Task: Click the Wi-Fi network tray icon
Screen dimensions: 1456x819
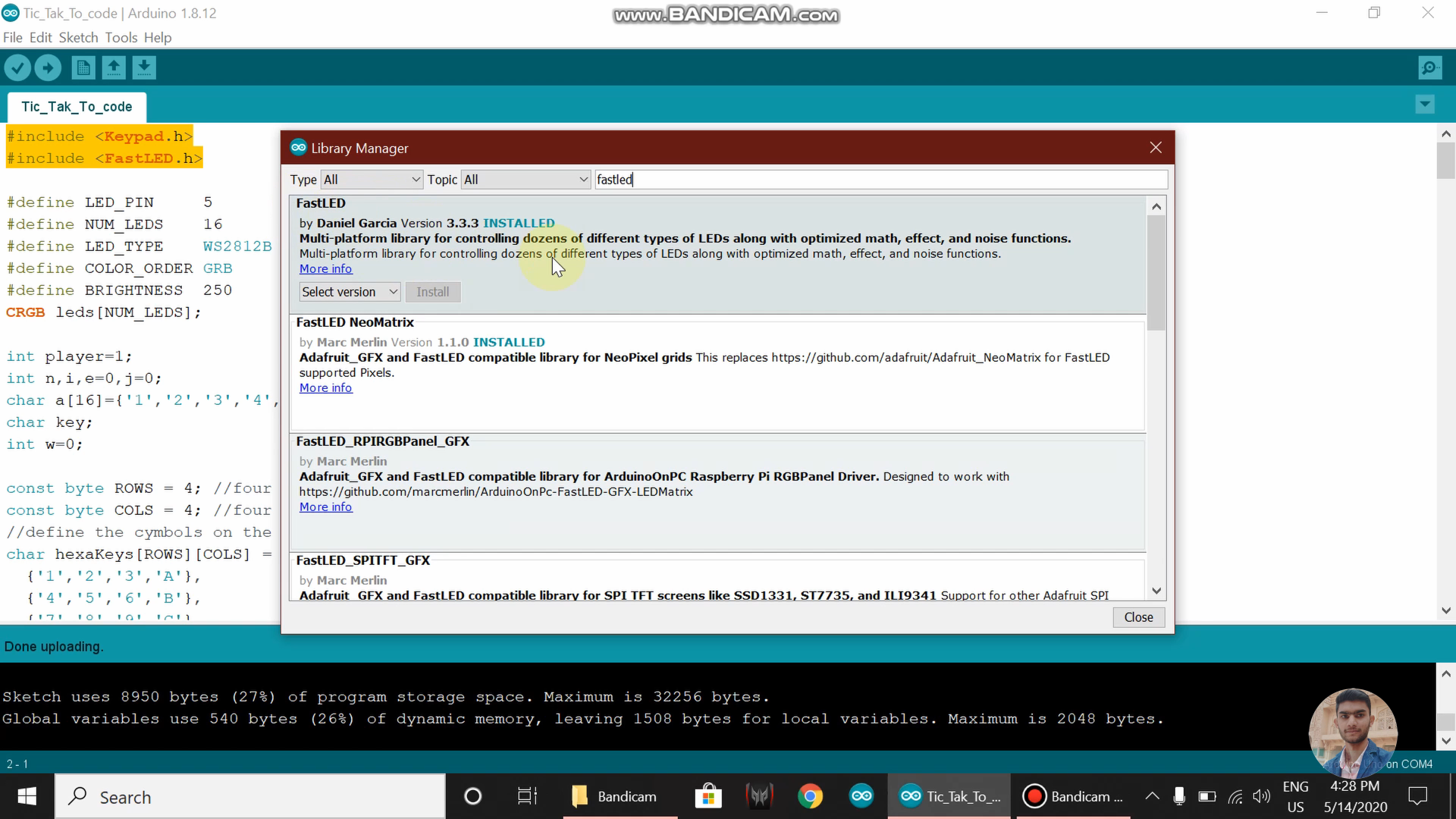Action: (1235, 796)
